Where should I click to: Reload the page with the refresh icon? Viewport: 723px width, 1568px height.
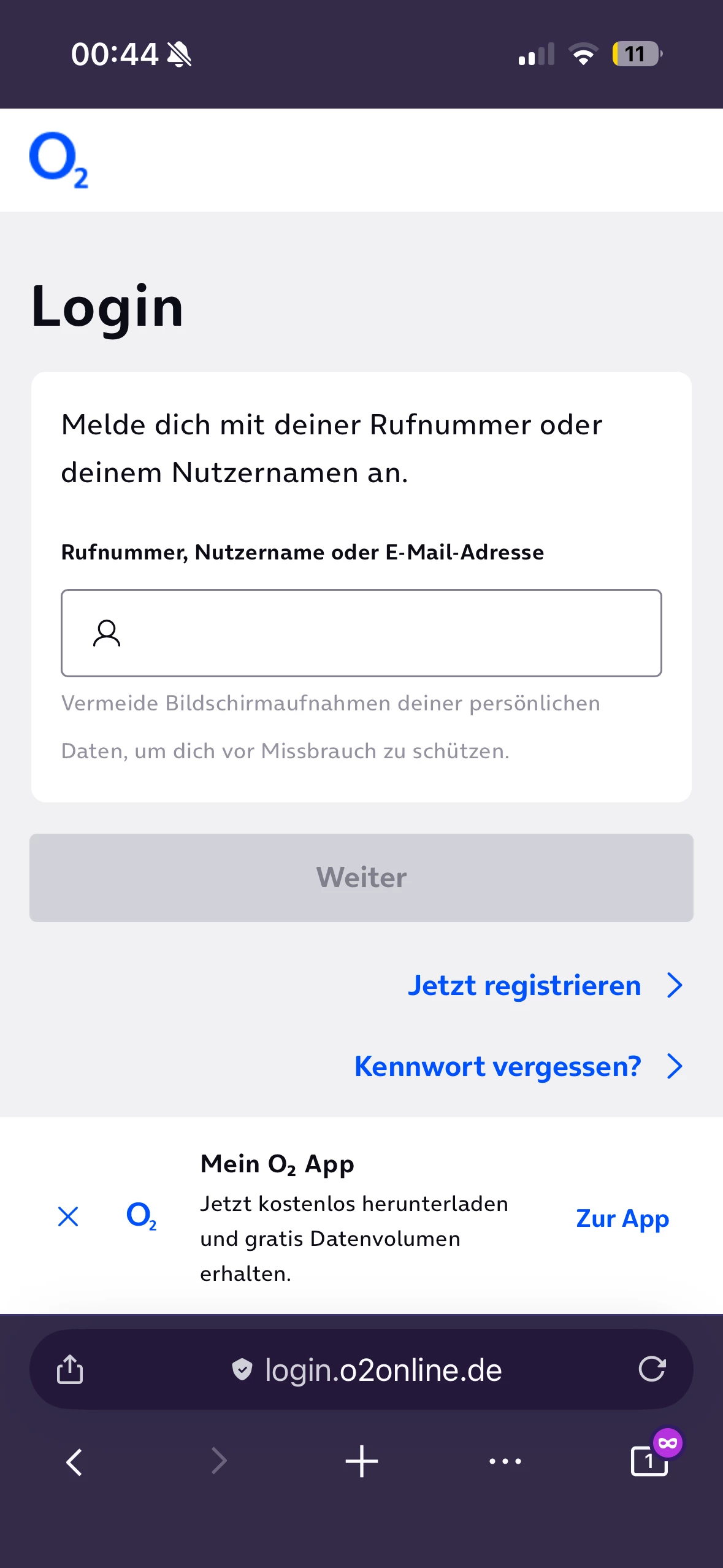pyautogui.click(x=651, y=1369)
